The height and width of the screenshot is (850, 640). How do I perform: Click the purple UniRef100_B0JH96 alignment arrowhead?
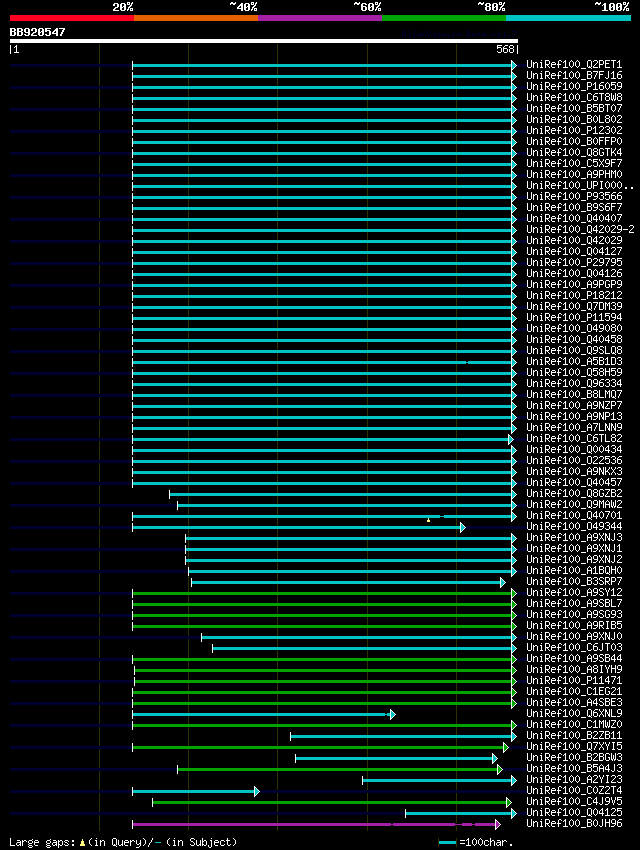pos(497,825)
